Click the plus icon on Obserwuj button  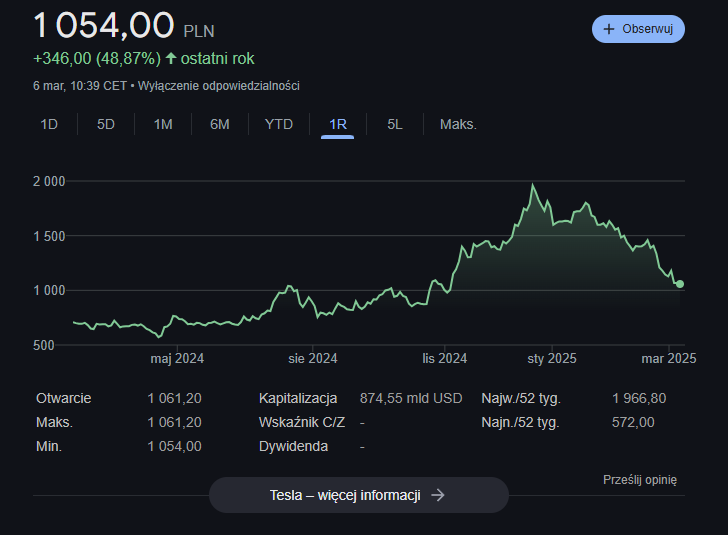pyautogui.click(x=609, y=29)
